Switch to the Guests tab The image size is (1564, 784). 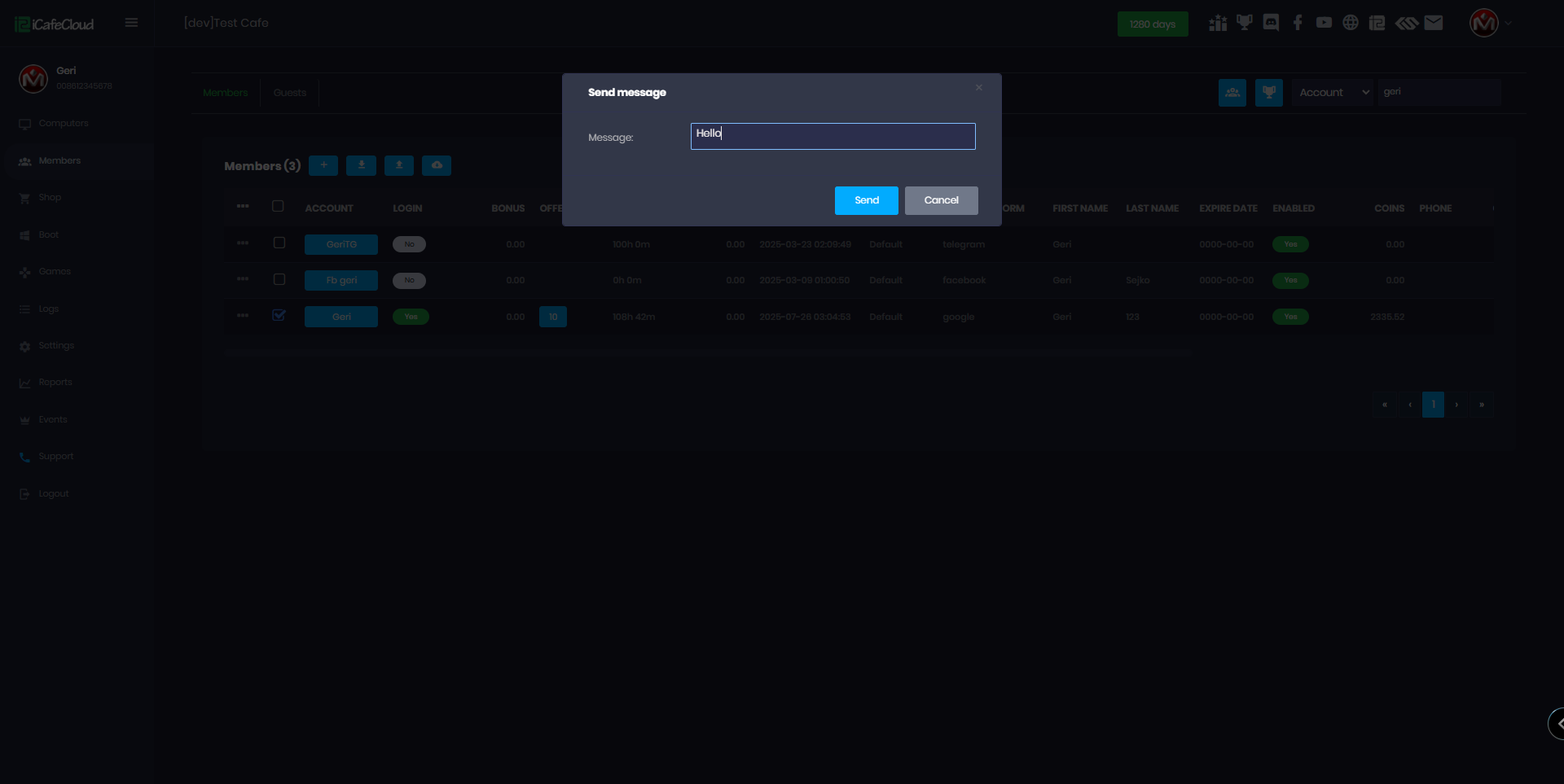click(289, 93)
